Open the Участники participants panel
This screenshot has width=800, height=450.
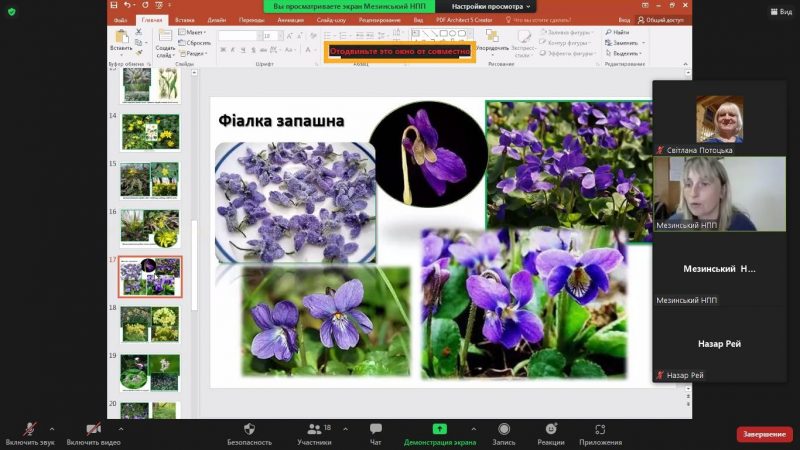click(x=313, y=429)
